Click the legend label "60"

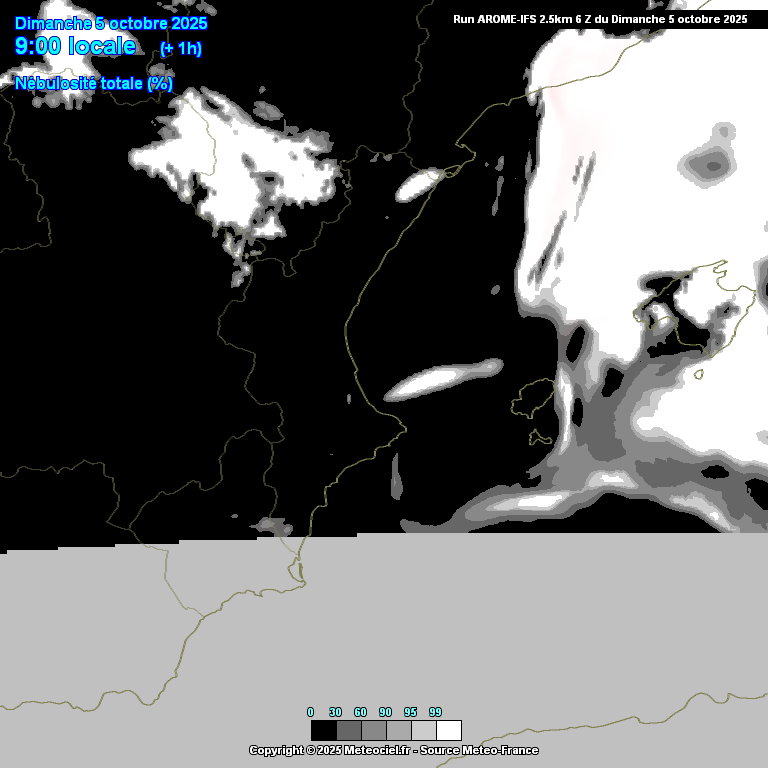click(x=360, y=712)
